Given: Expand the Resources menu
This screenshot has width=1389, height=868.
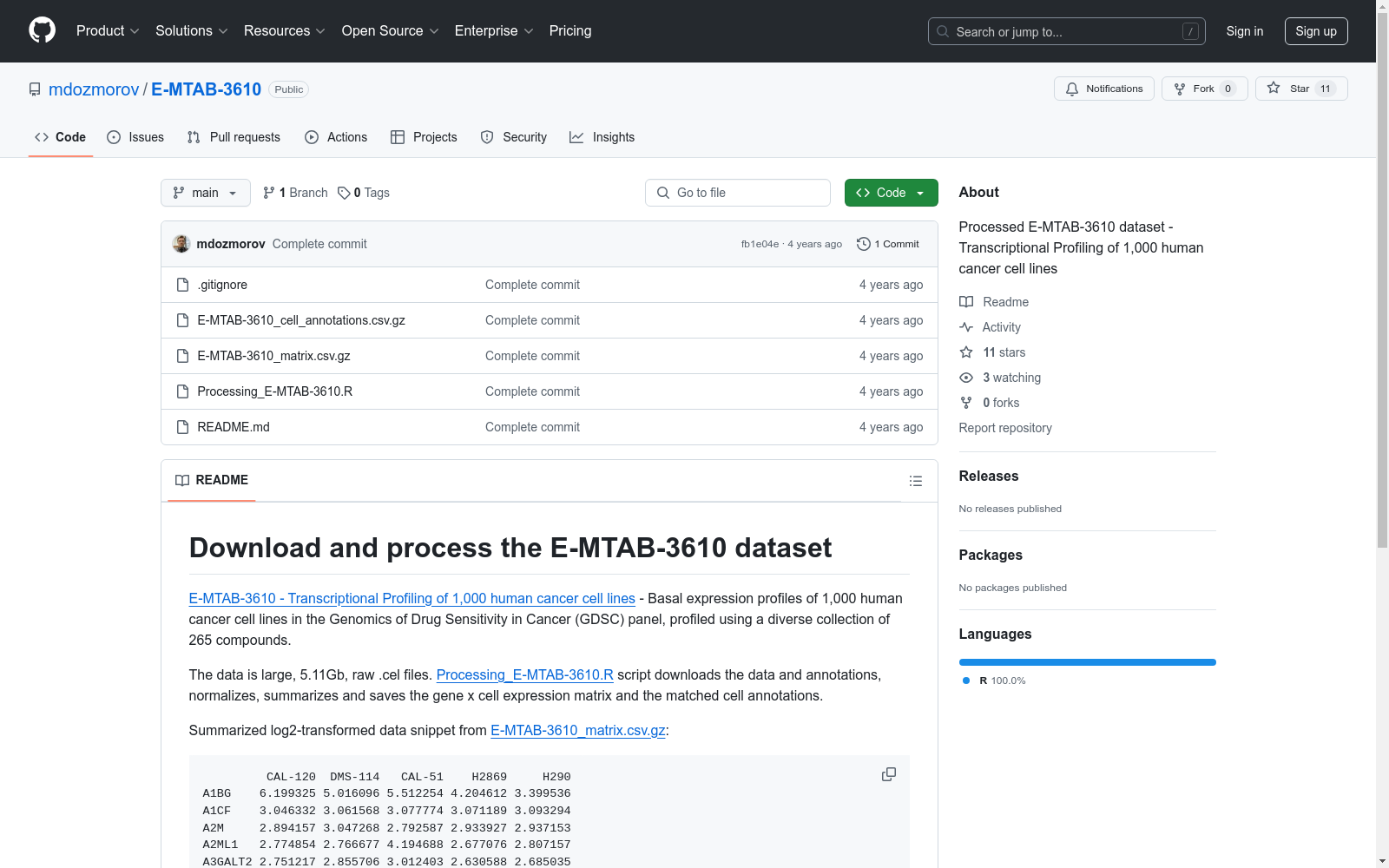Looking at the screenshot, I should click(x=285, y=31).
